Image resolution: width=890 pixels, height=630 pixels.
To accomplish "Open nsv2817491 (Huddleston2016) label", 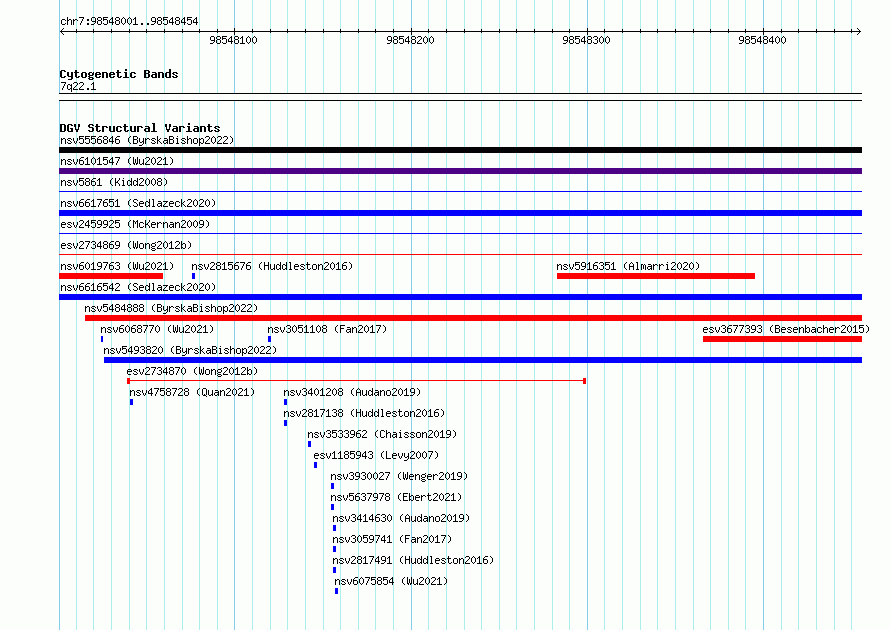I will pyautogui.click(x=413, y=560).
